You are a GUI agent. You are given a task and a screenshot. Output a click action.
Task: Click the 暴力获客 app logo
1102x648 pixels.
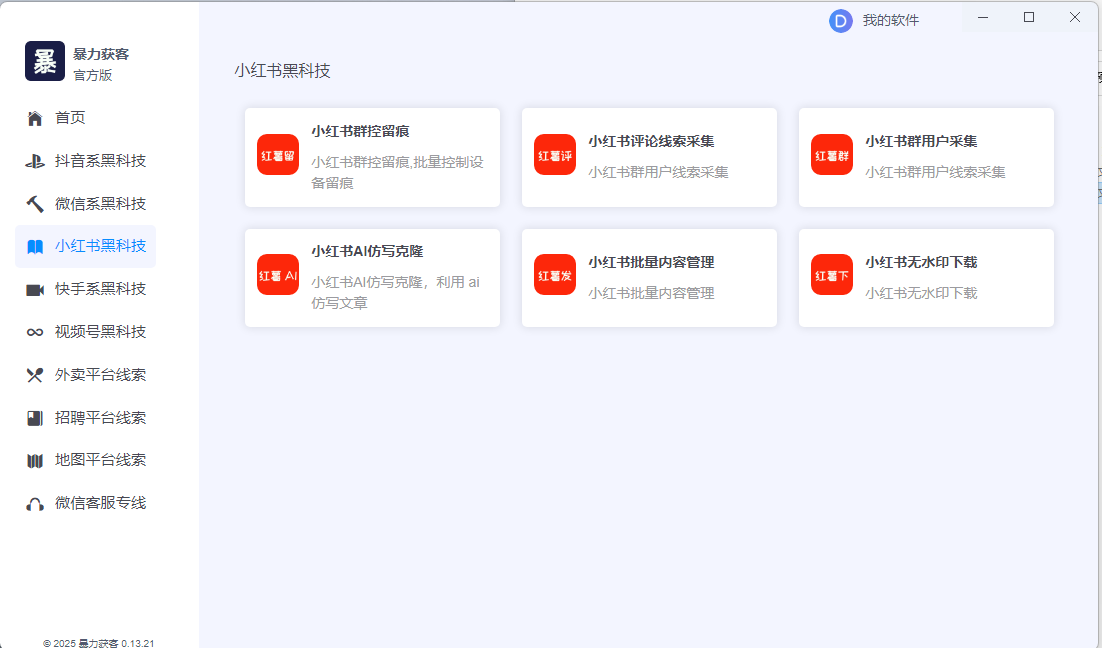coord(45,61)
